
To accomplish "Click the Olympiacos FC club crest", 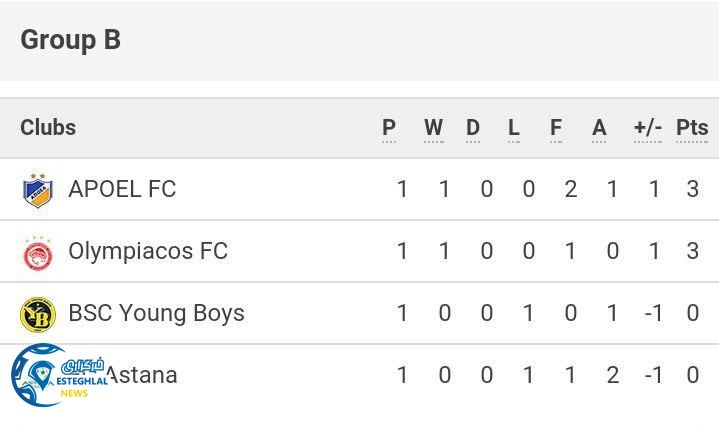I will click(38, 252).
